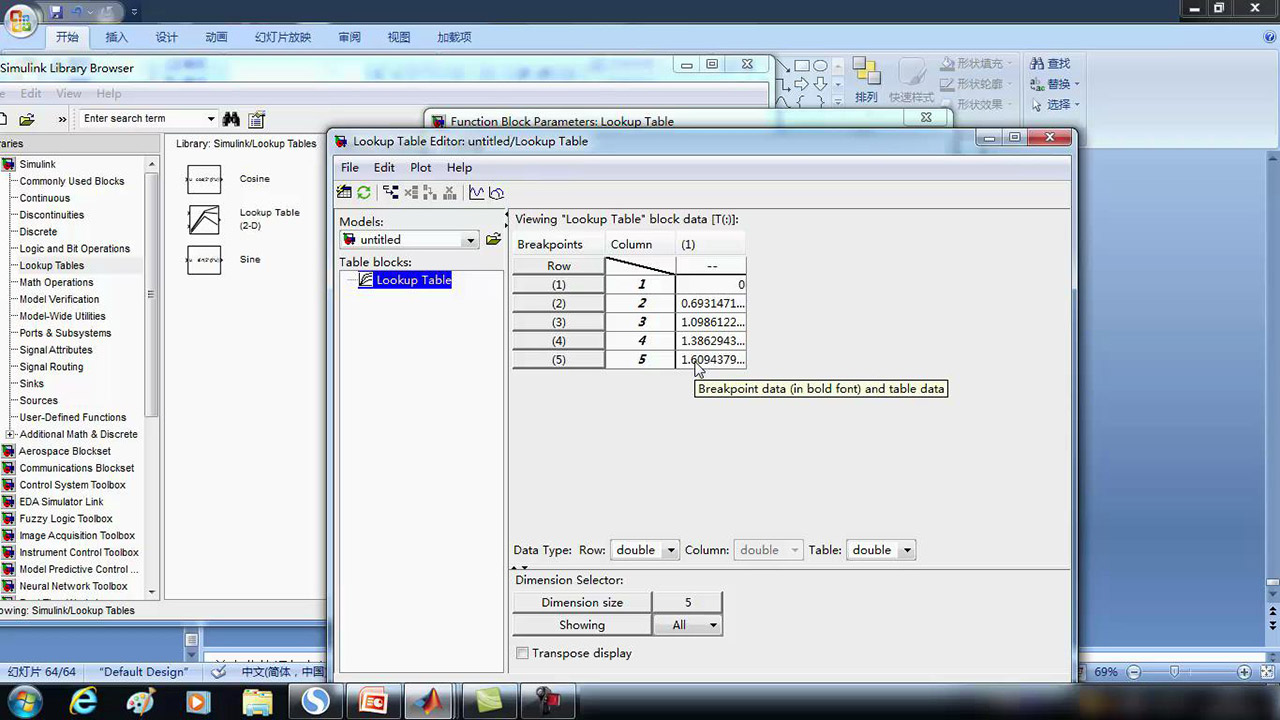Click the update block data icon in editor toolbar
Viewport: 1280px width, 720px height.
[345, 193]
